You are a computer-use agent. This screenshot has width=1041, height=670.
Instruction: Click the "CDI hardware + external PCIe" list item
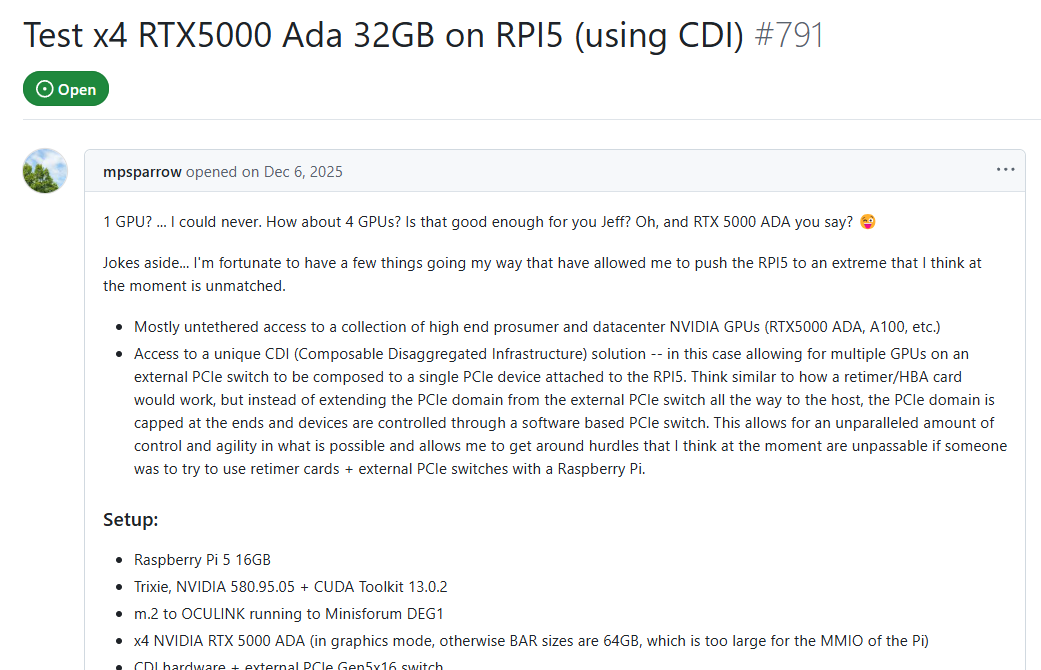288,664
